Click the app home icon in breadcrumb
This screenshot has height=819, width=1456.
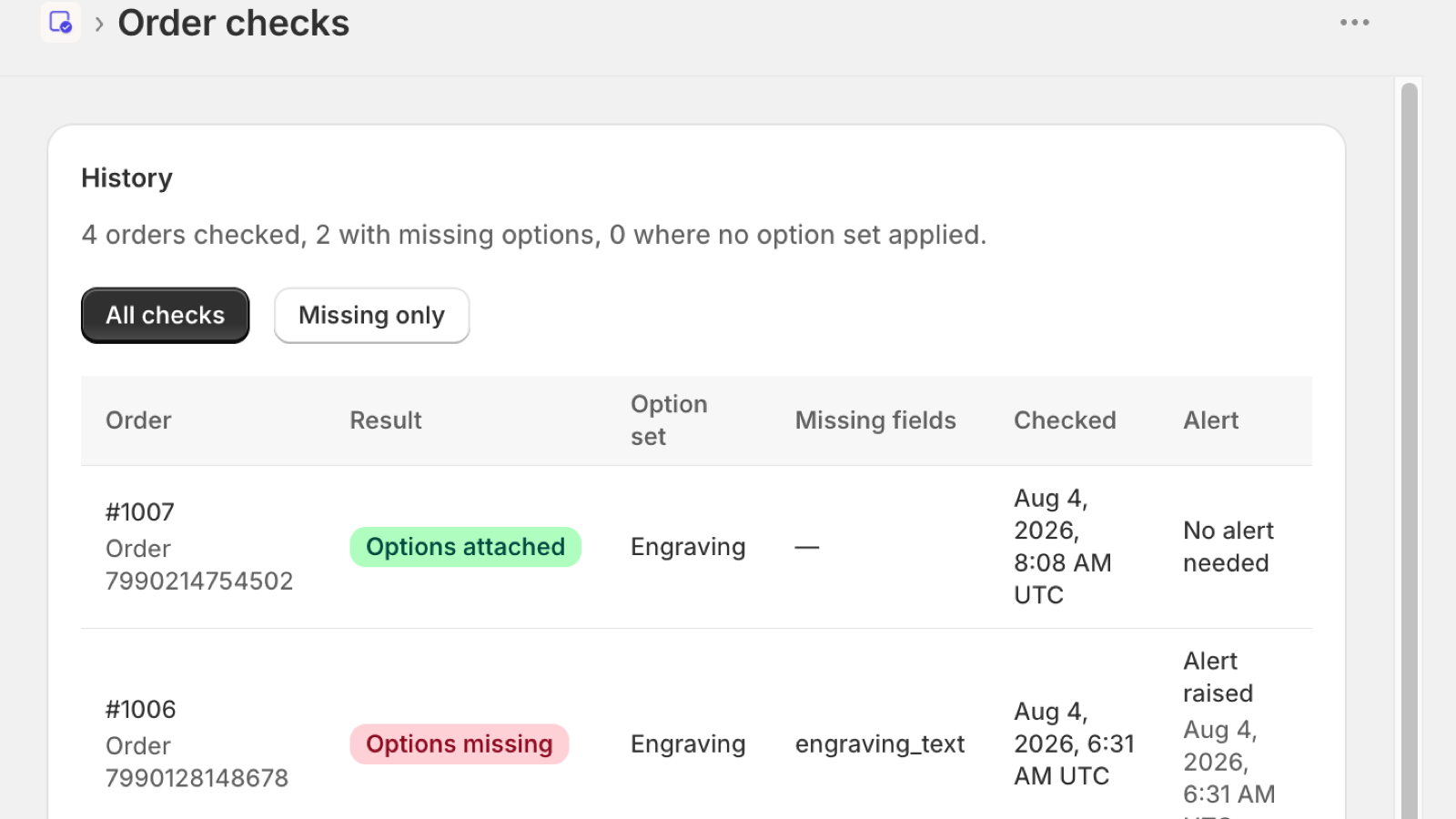click(x=61, y=22)
